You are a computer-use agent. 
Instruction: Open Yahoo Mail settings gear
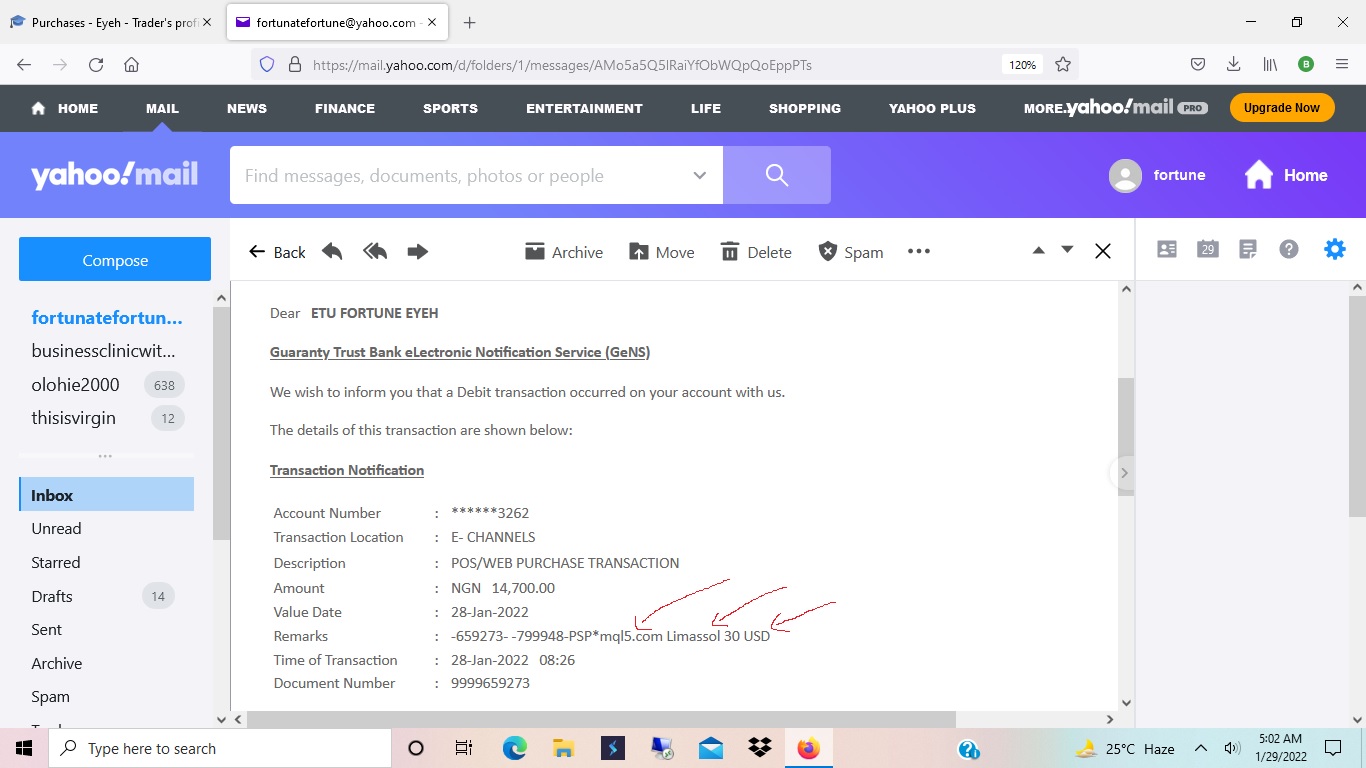pos(1335,249)
